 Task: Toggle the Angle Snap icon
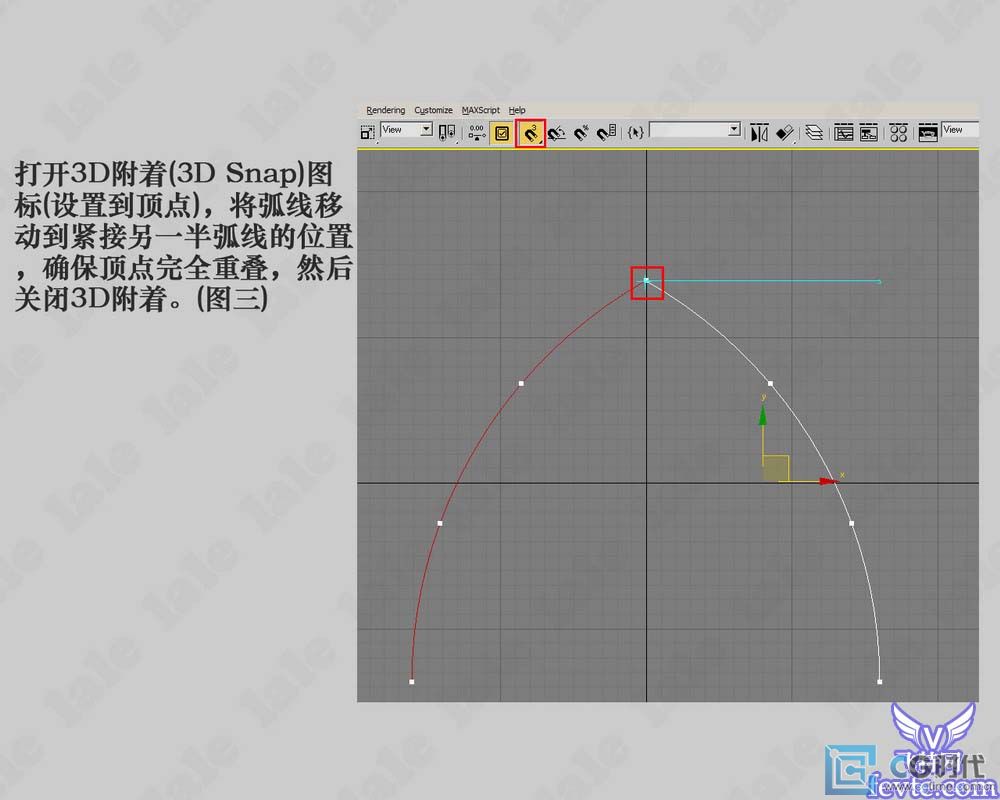pyautogui.click(x=557, y=133)
